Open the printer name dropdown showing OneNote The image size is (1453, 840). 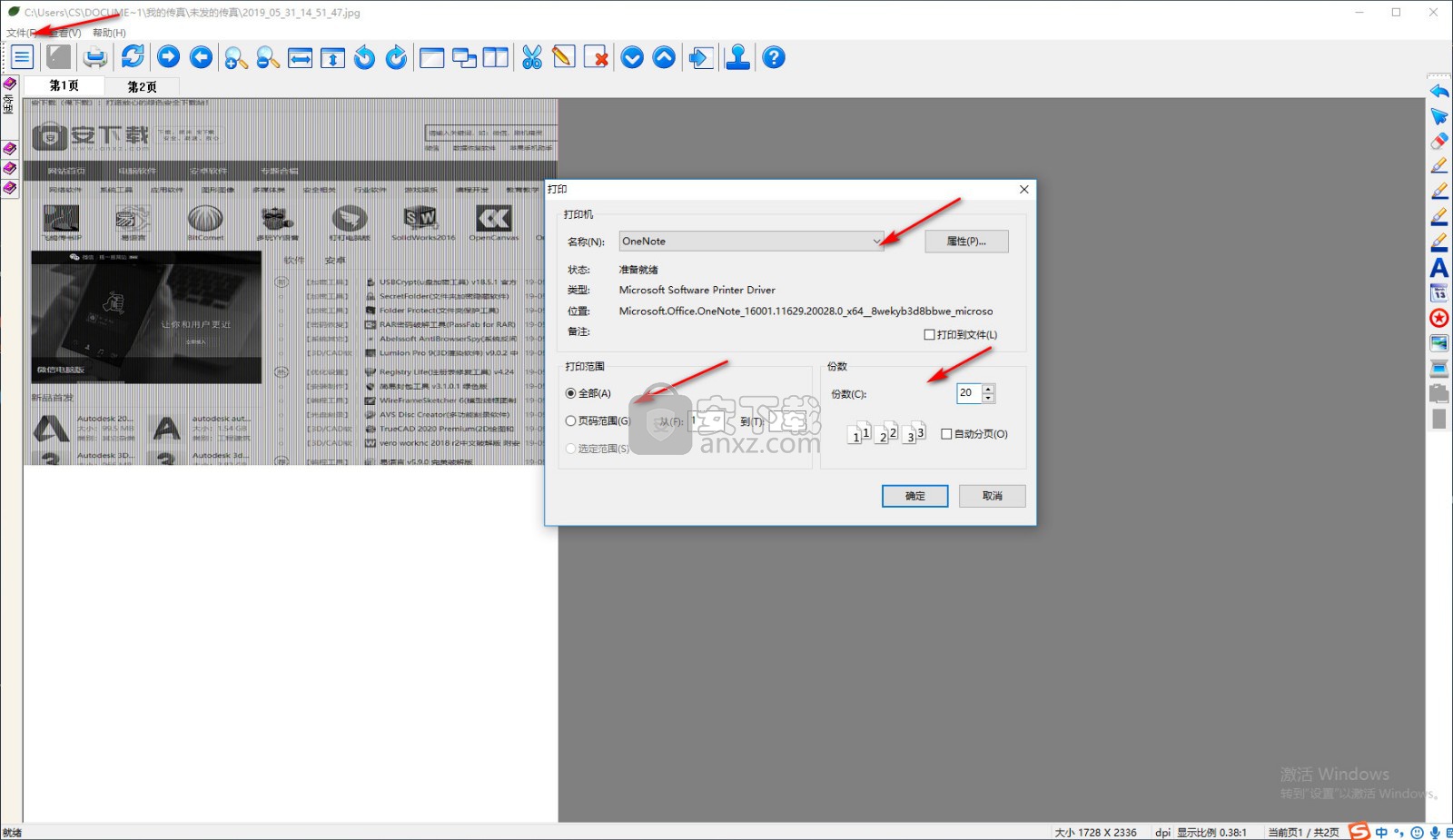[x=751, y=241]
